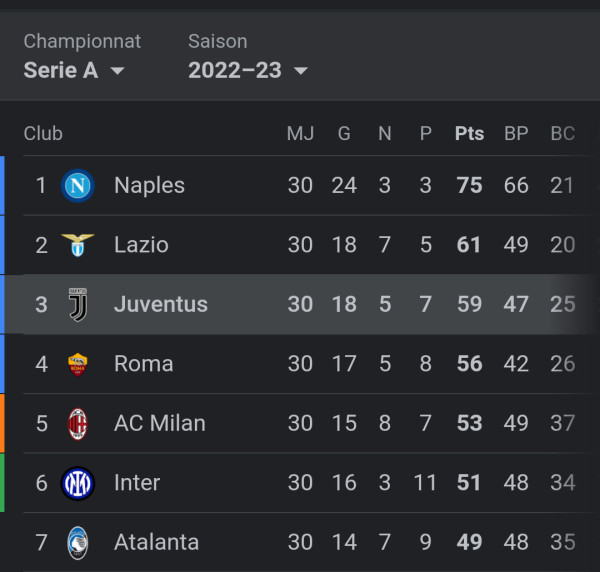The width and height of the screenshot is (600, 572).
Task: Click the Atalanta club crest icon
Action: point(78,542)
